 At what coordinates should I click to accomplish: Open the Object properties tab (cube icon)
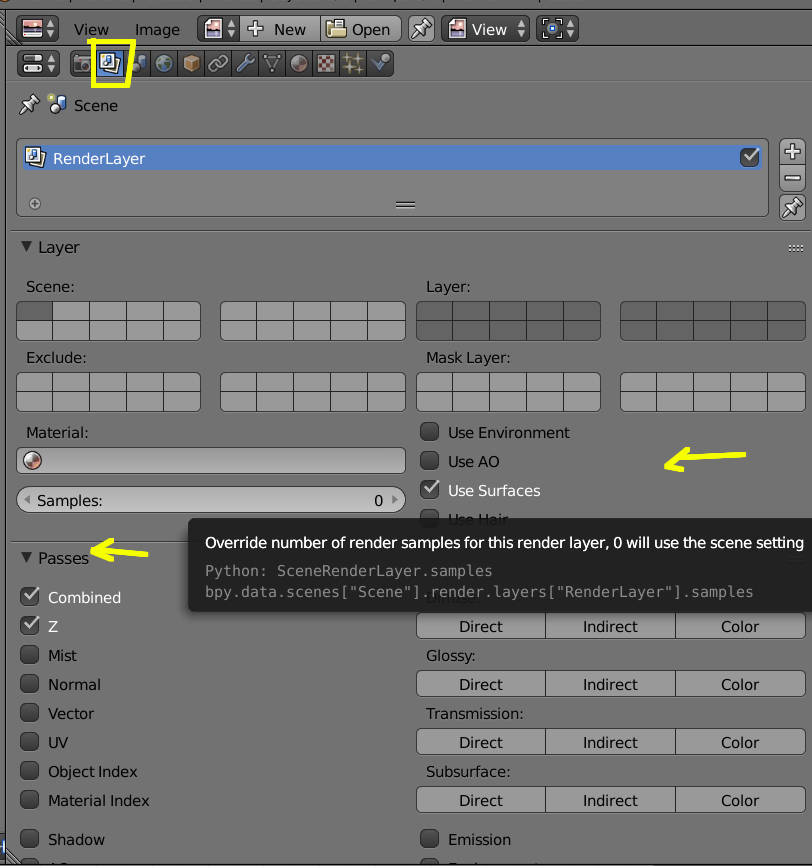point(191,64)
